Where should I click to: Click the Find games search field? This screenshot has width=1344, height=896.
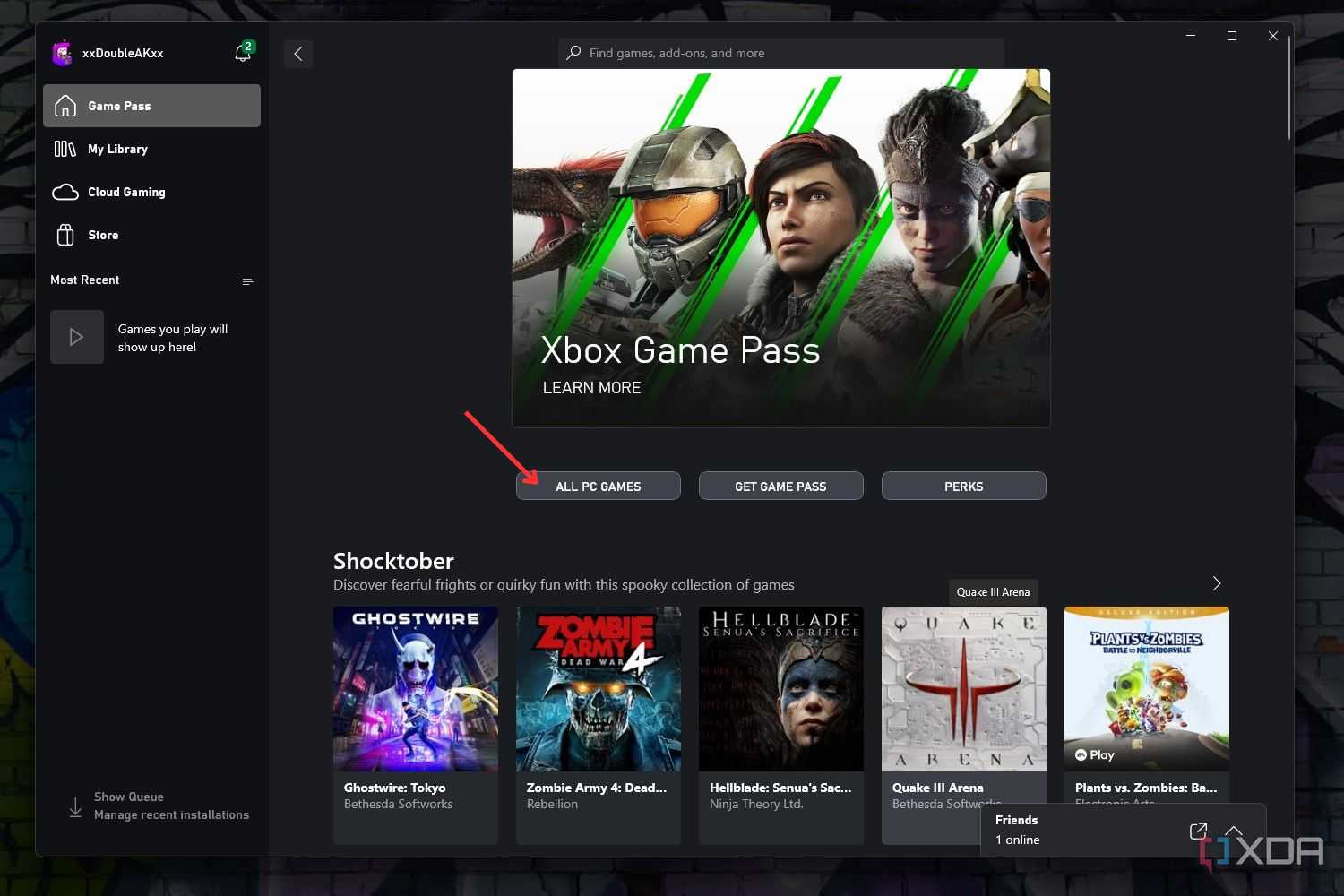coord(780,53)
